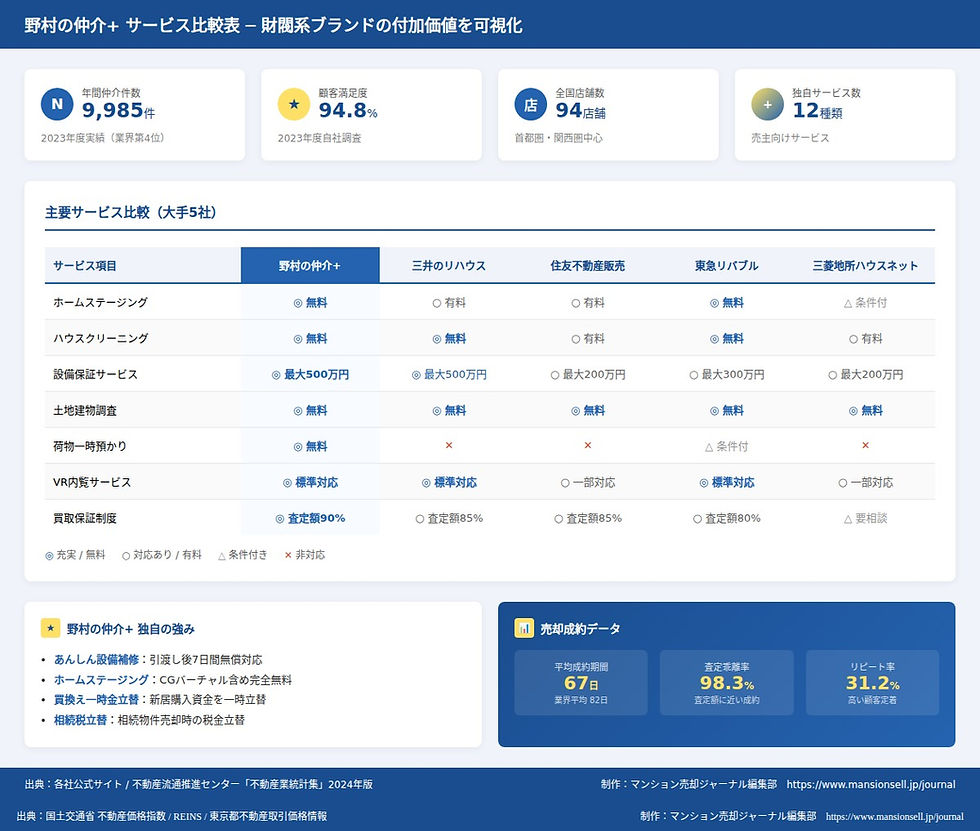
Task: Click 野村の仲介+ 査定額90% cell
Action: (310, 518)
